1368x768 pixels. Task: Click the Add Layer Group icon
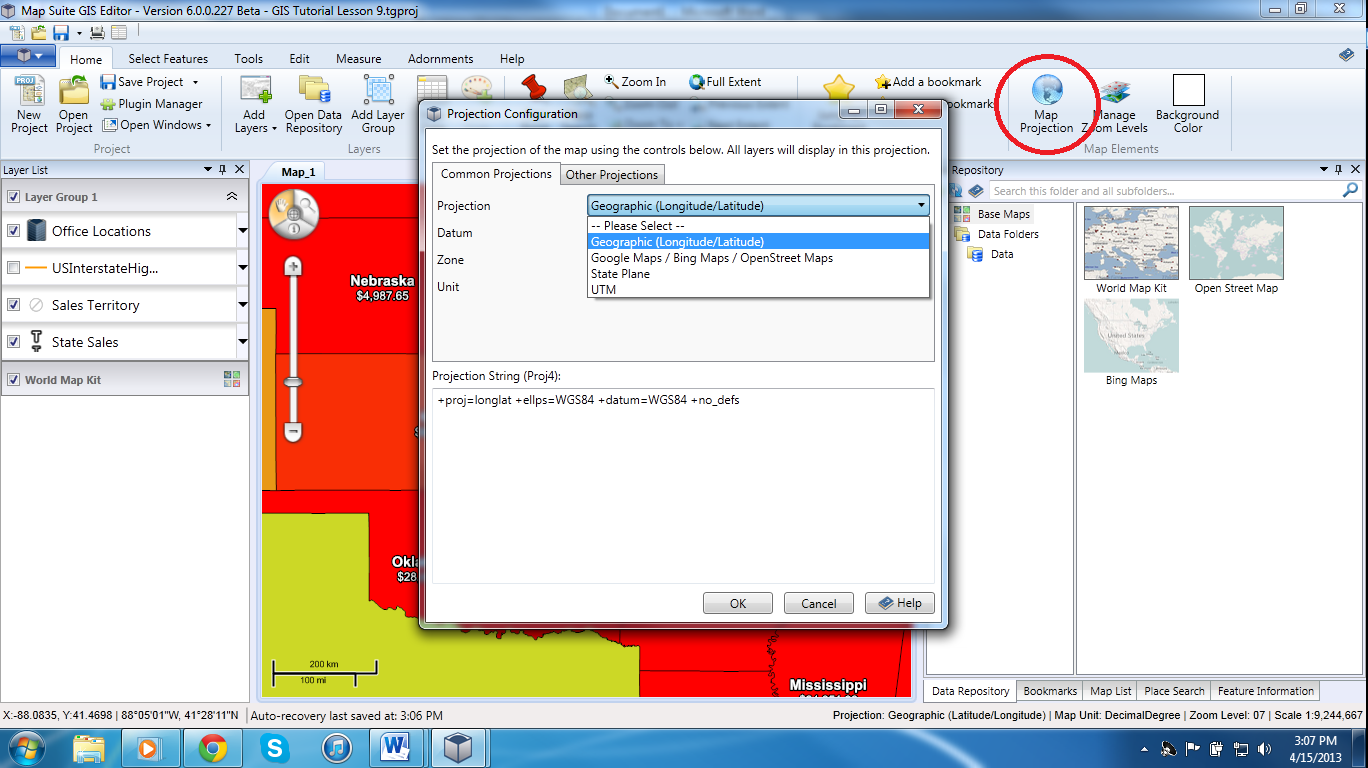(x=378, y=92)
